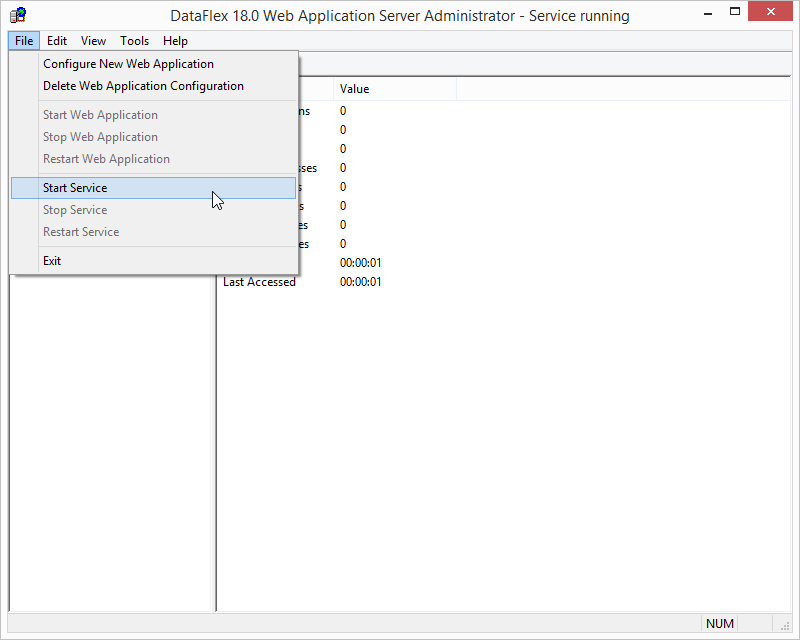The width and height of the screenshot is (800, 640).
Task: Click the Value column header
Action: (395, 89)
